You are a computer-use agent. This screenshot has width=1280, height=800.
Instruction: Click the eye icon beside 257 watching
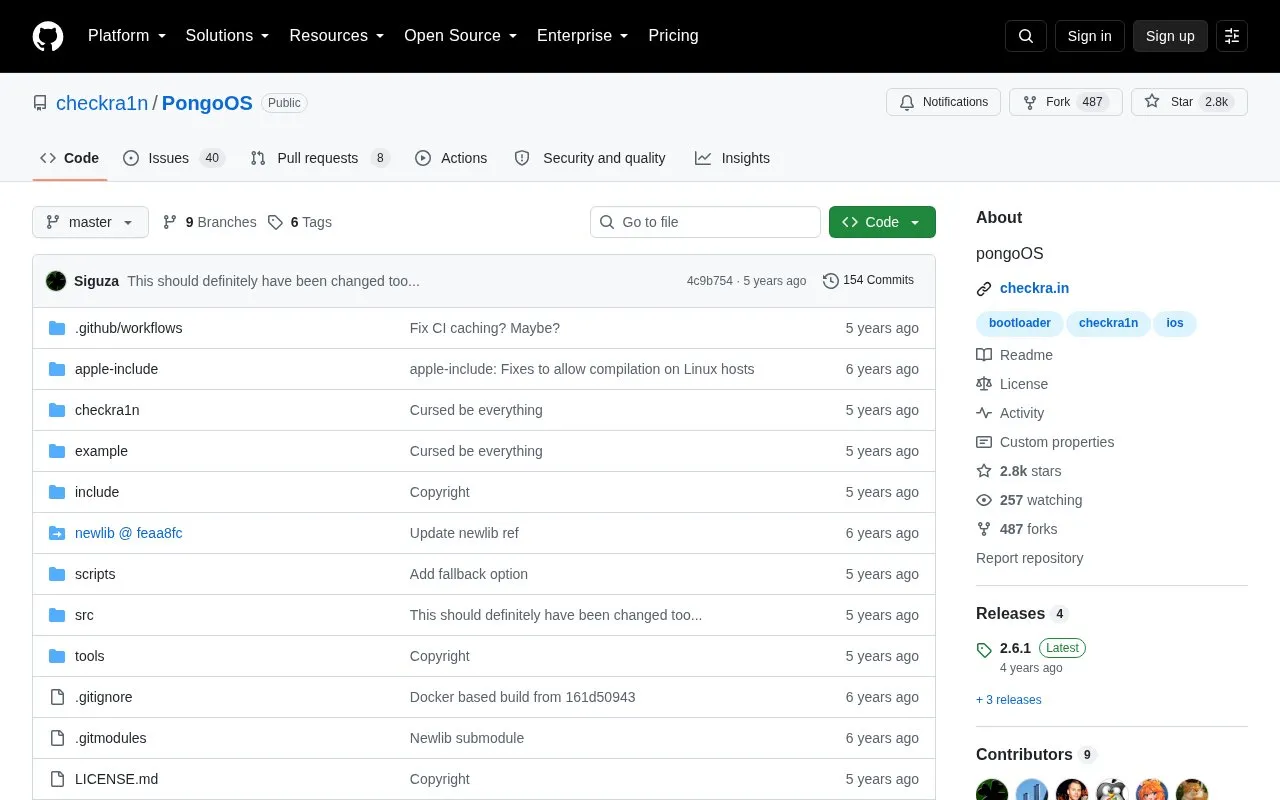tap(984, 500)
